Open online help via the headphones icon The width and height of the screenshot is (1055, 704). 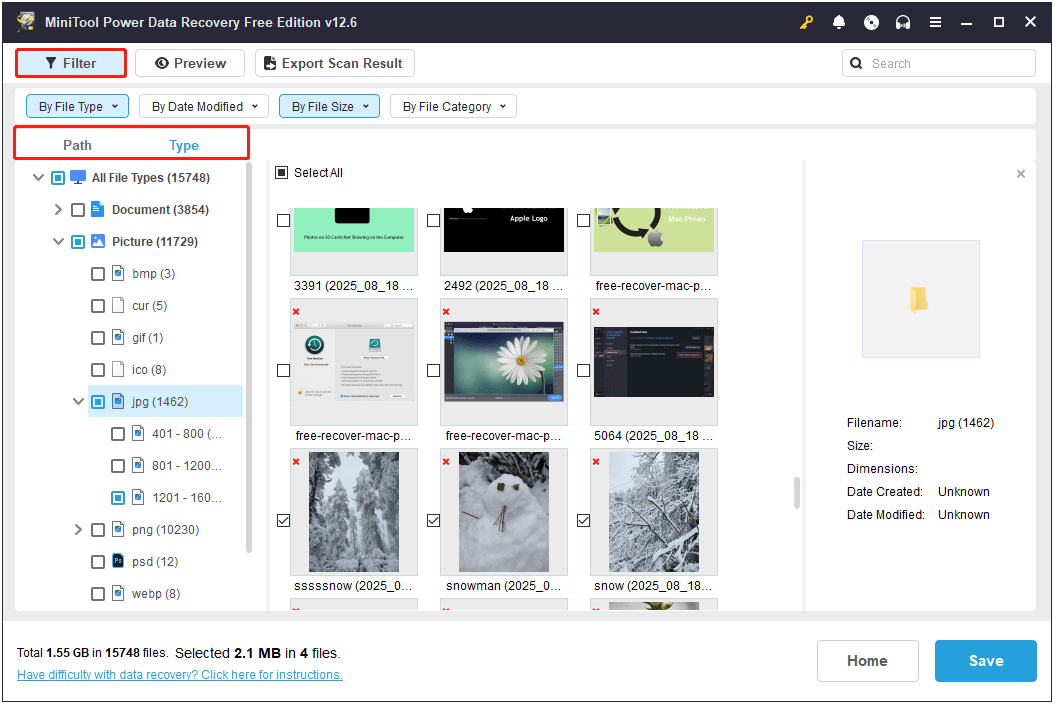click(x=902, y=21)
